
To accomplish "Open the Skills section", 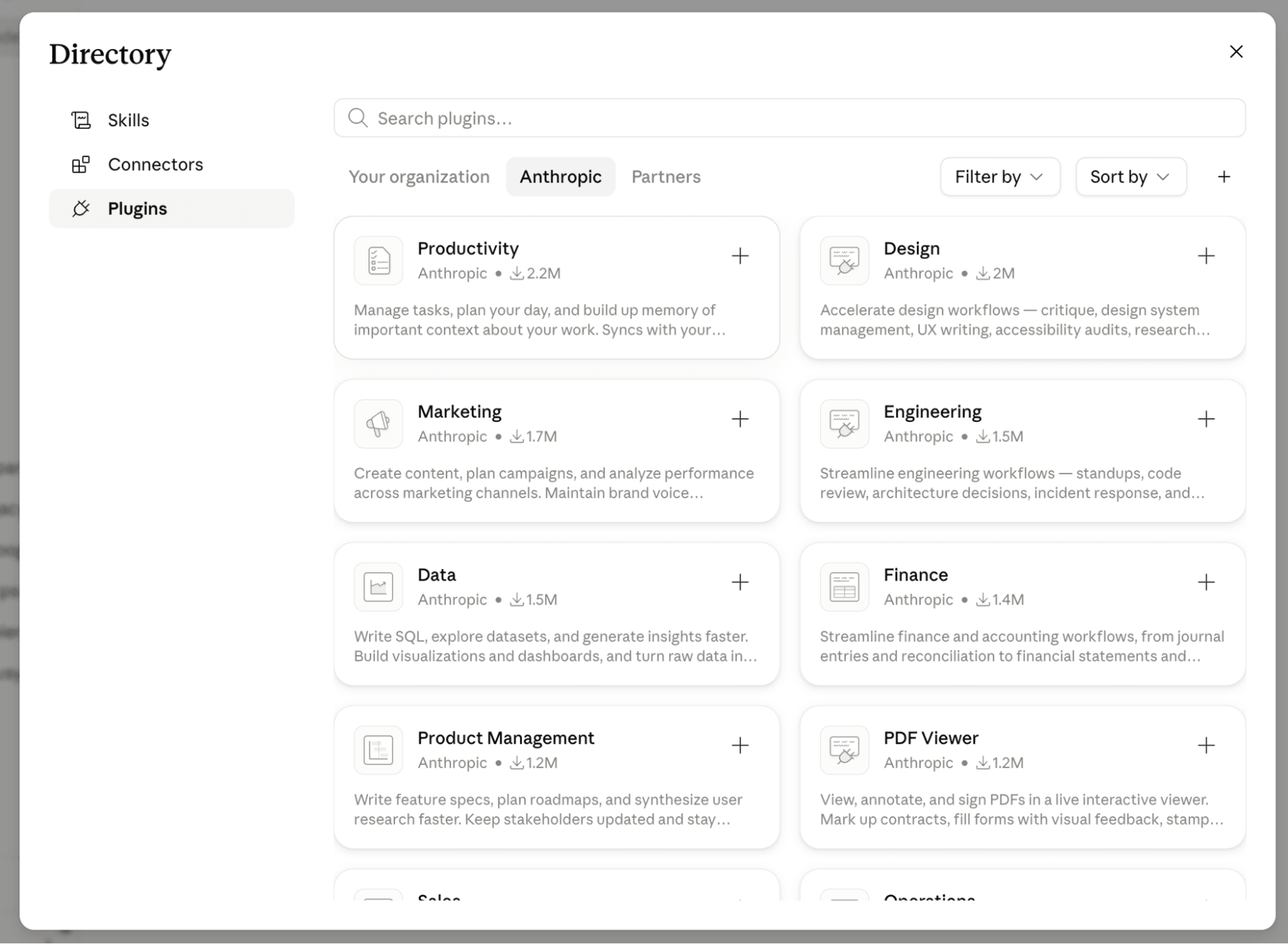I will tap(172, 120).
